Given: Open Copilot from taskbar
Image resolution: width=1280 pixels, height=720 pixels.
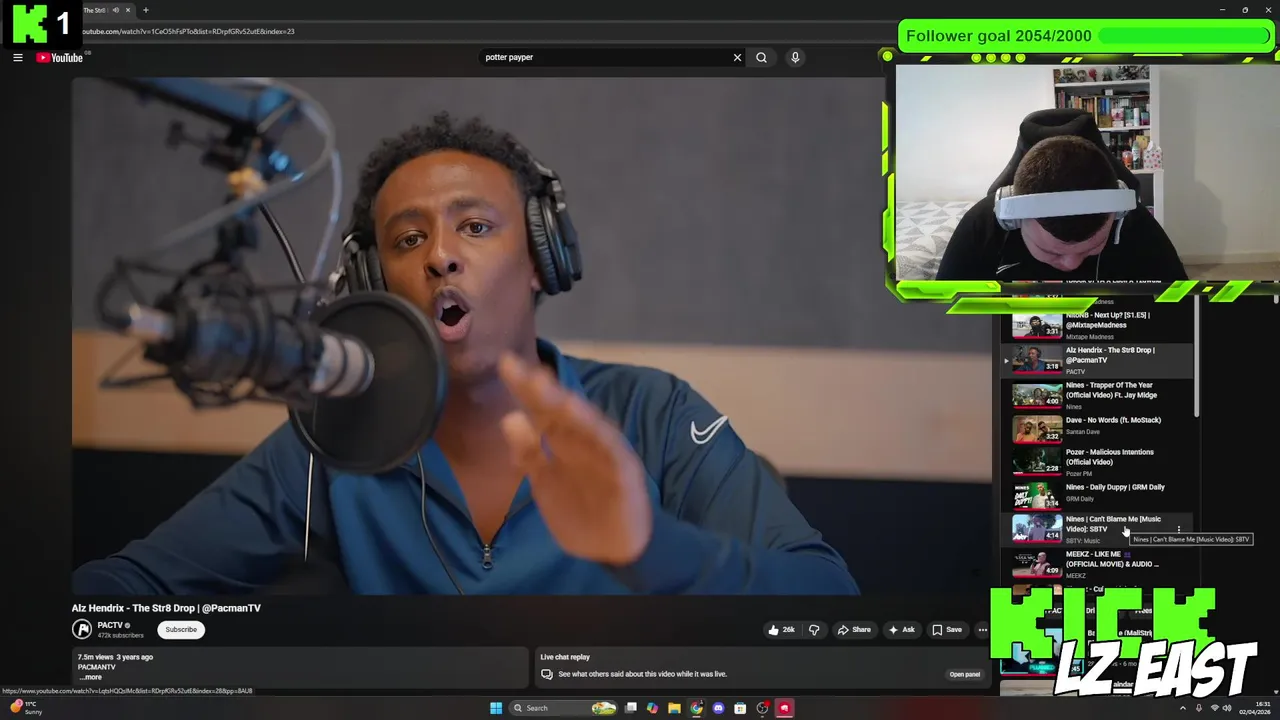Looking at the screenshot, I should (x=652, y=708).
